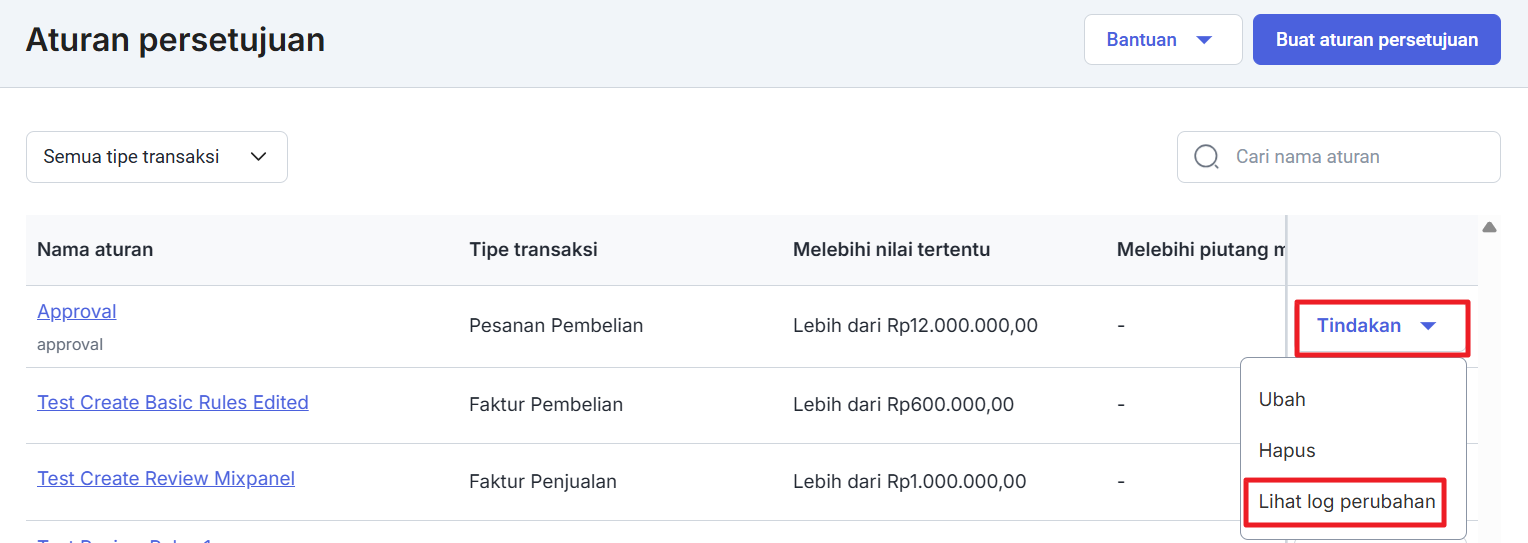Collapse the Tindakan dropdown on Approval row
The height and width of the screenshot is (543, 1528).
pyautogui.click(x=1381, y=326)
